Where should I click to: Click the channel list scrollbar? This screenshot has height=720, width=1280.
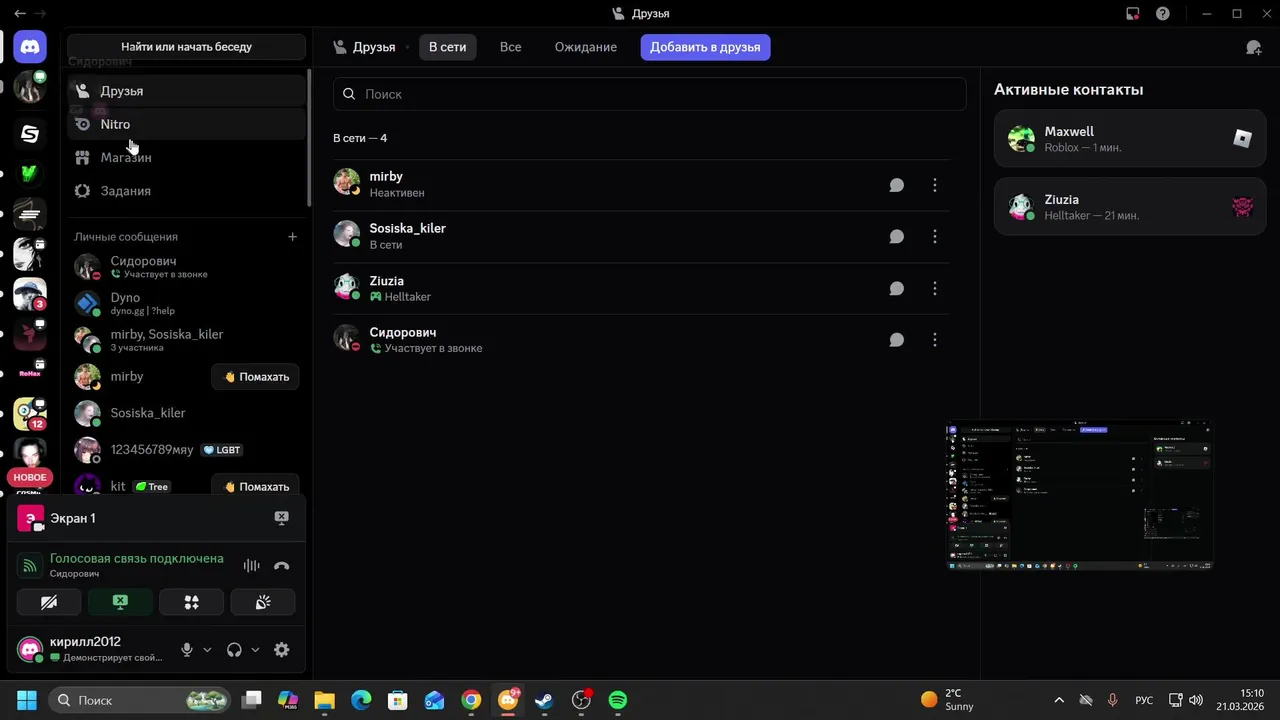click(x=309, y=138)
